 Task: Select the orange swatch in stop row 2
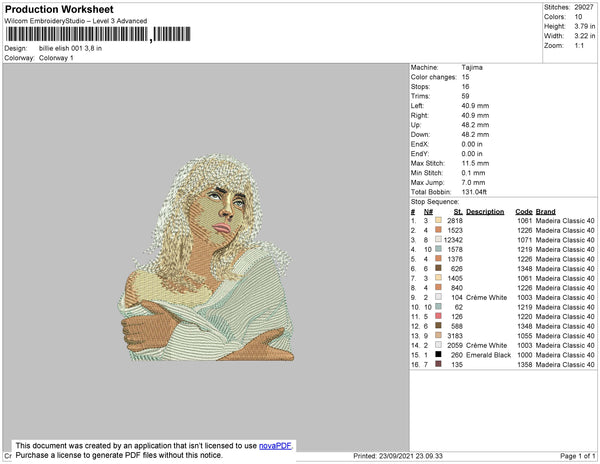point(438,230)
